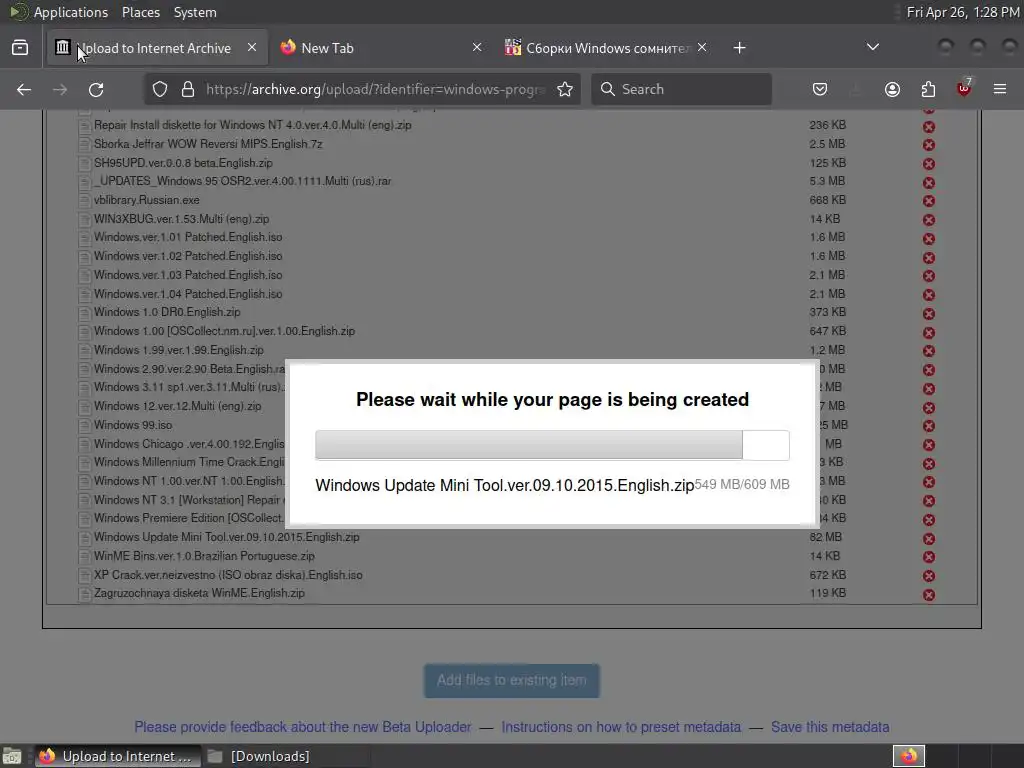1024x768 pixels.
Task: Click the clock Fri Apr 26 display
Action: coord(963,12)
